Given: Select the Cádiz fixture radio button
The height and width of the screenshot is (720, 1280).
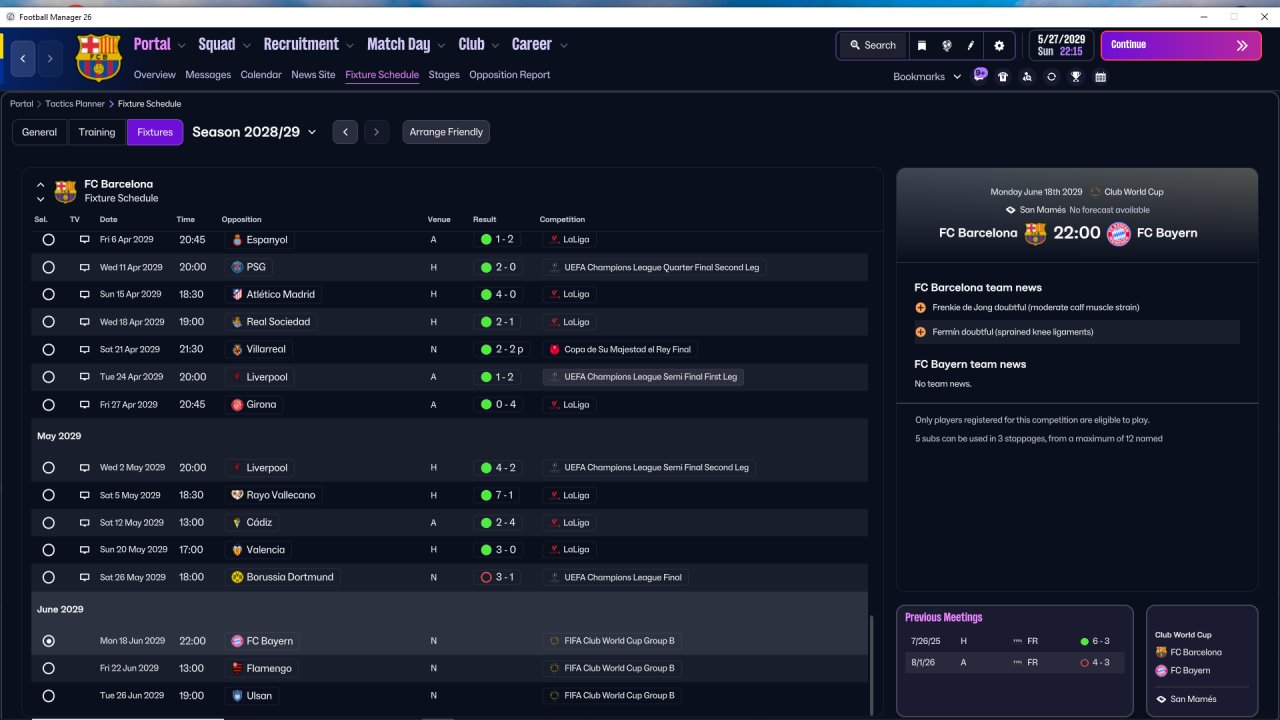Looking at the screenshot, I should tap(49, 522).
